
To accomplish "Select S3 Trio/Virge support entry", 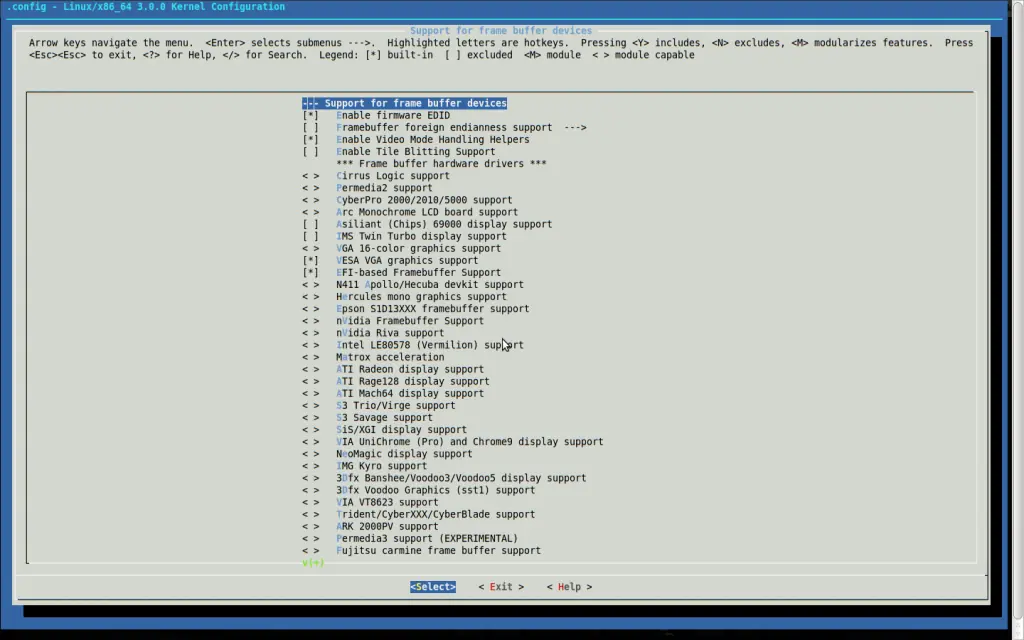I will click(396, 406).
